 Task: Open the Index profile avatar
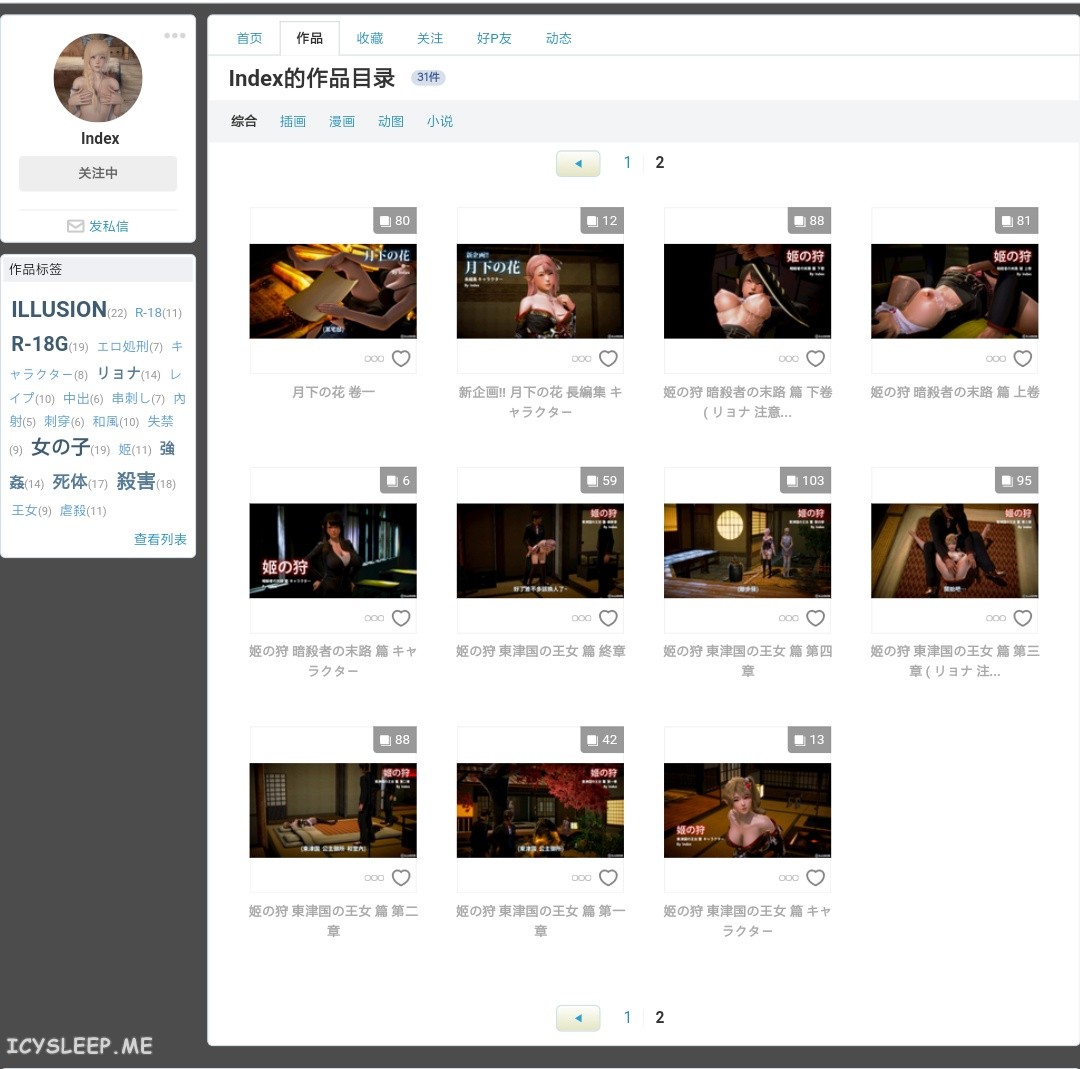tap(98, 78)
